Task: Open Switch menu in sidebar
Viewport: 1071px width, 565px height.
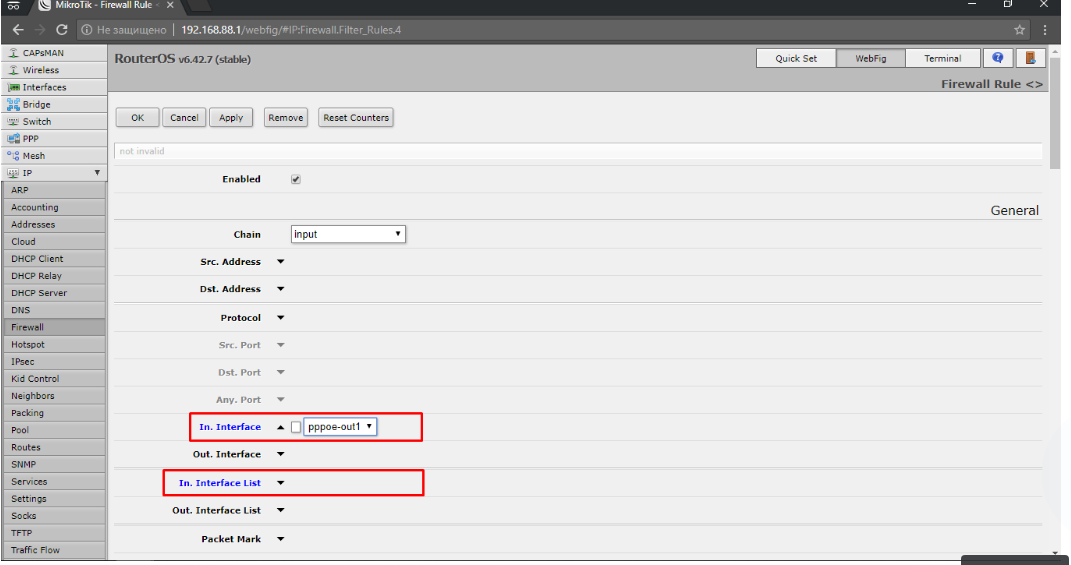Action: [x=54, y=121]
